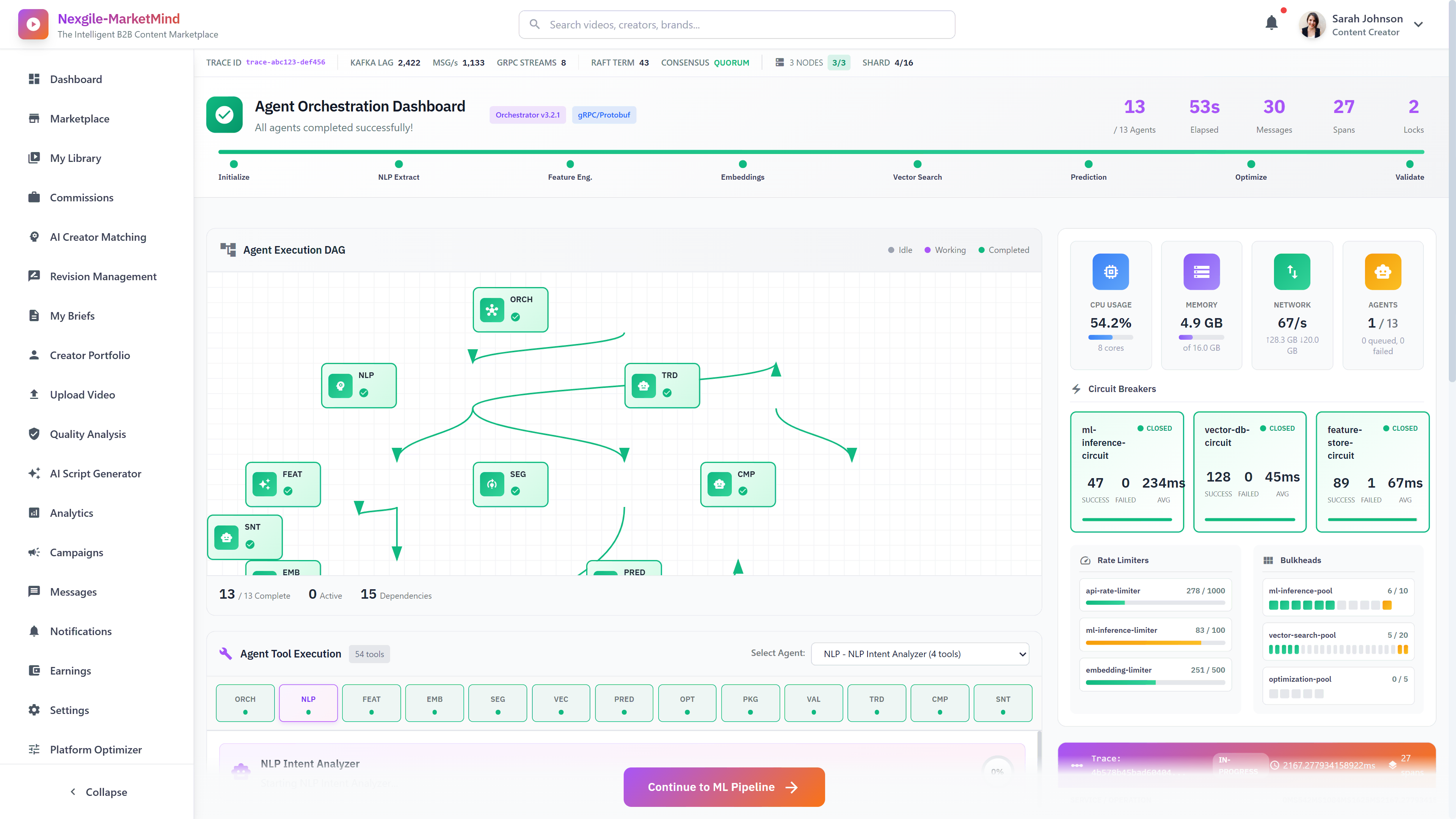
Task: Toggle the Idle legend indicator
Action: pyautogui.click(x=900, y=250)
